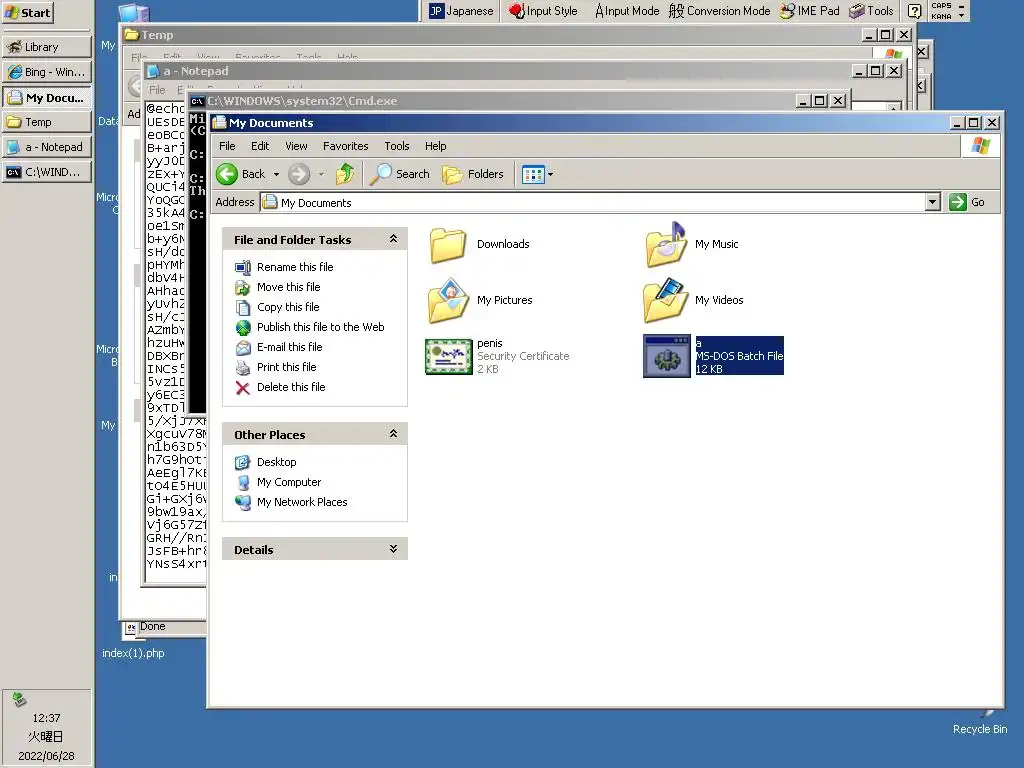Open the View menu in My Documents
The width and height of the screenshot is (1024, 768).
(x=296, y=146)
